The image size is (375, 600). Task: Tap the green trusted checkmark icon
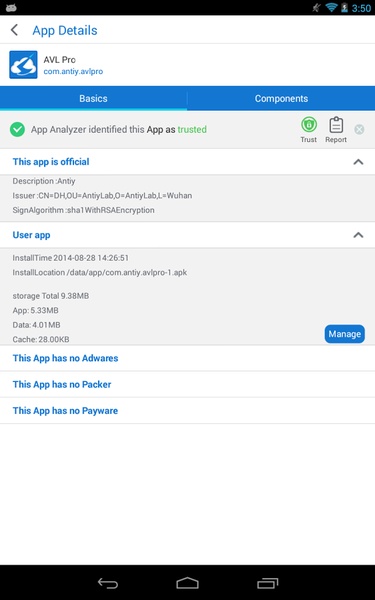tap(17, 129)
